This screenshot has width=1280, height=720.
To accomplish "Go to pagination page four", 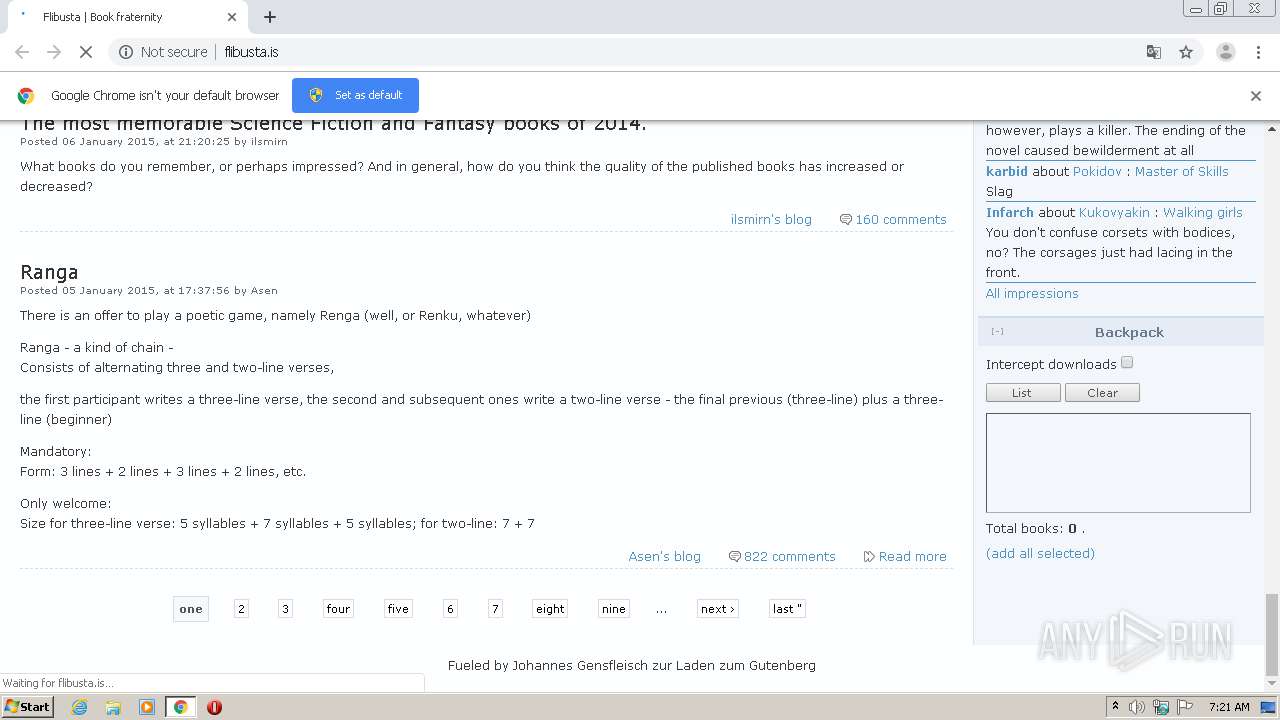I will click(x=338, y=608).
